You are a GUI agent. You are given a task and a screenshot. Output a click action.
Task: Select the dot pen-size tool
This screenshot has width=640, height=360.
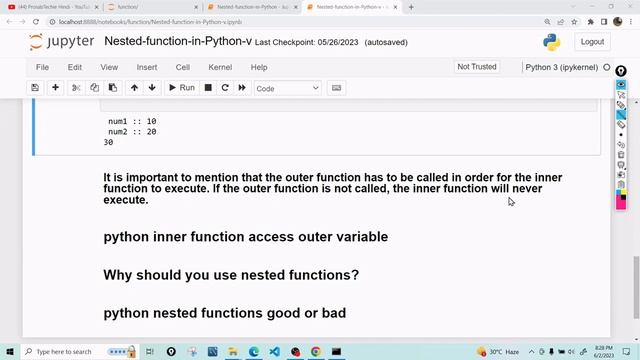point(621,135)
